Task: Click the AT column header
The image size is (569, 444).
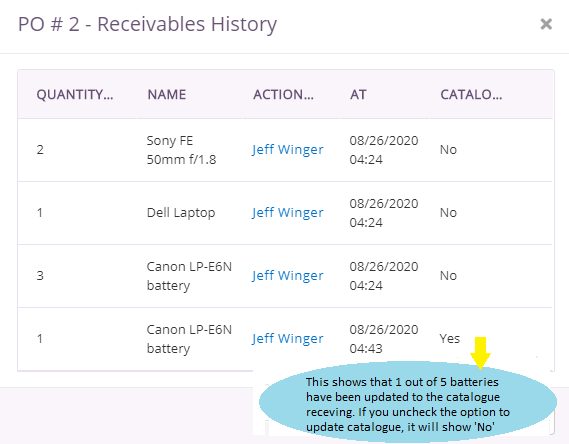Action: [x=358, y=95]
